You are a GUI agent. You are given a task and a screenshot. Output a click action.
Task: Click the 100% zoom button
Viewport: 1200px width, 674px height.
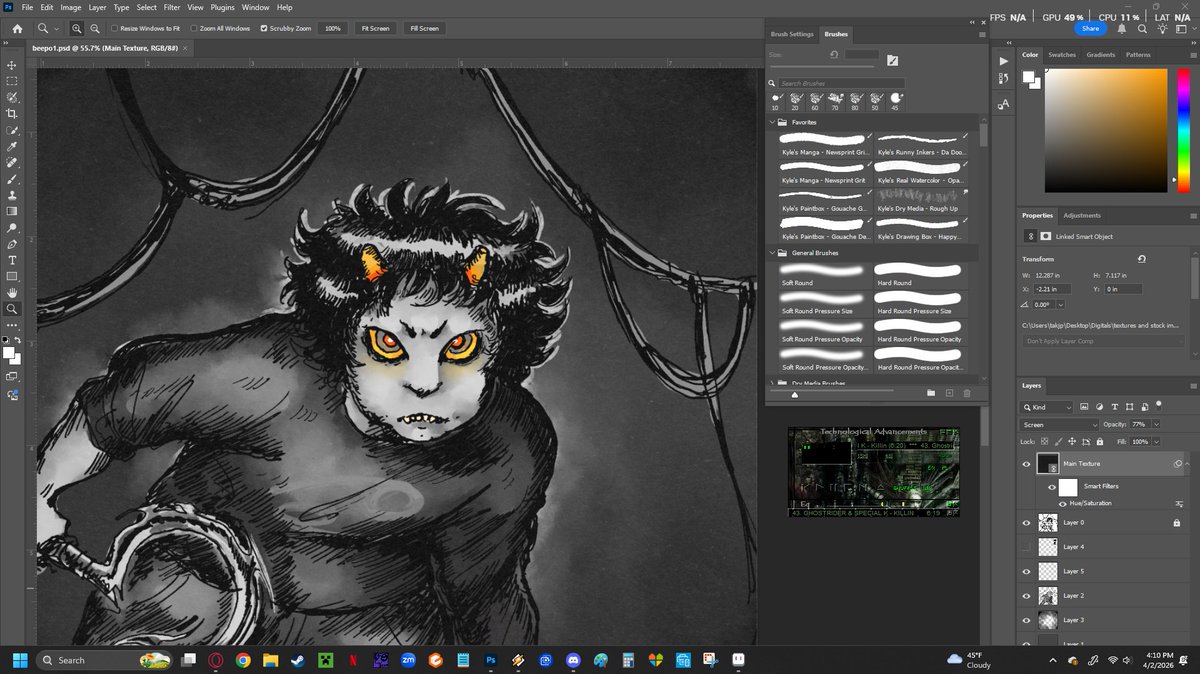click(x=333, y=29)
